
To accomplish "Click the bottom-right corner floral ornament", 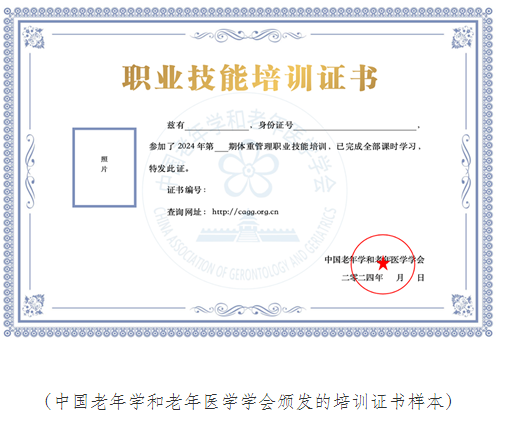I will [463, 305].
